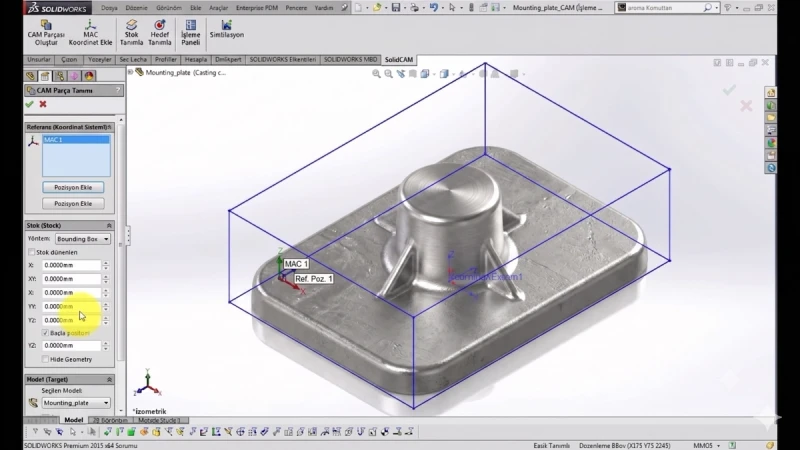
Task: Launch the Simülasyon tool
Action: (227, 29)
